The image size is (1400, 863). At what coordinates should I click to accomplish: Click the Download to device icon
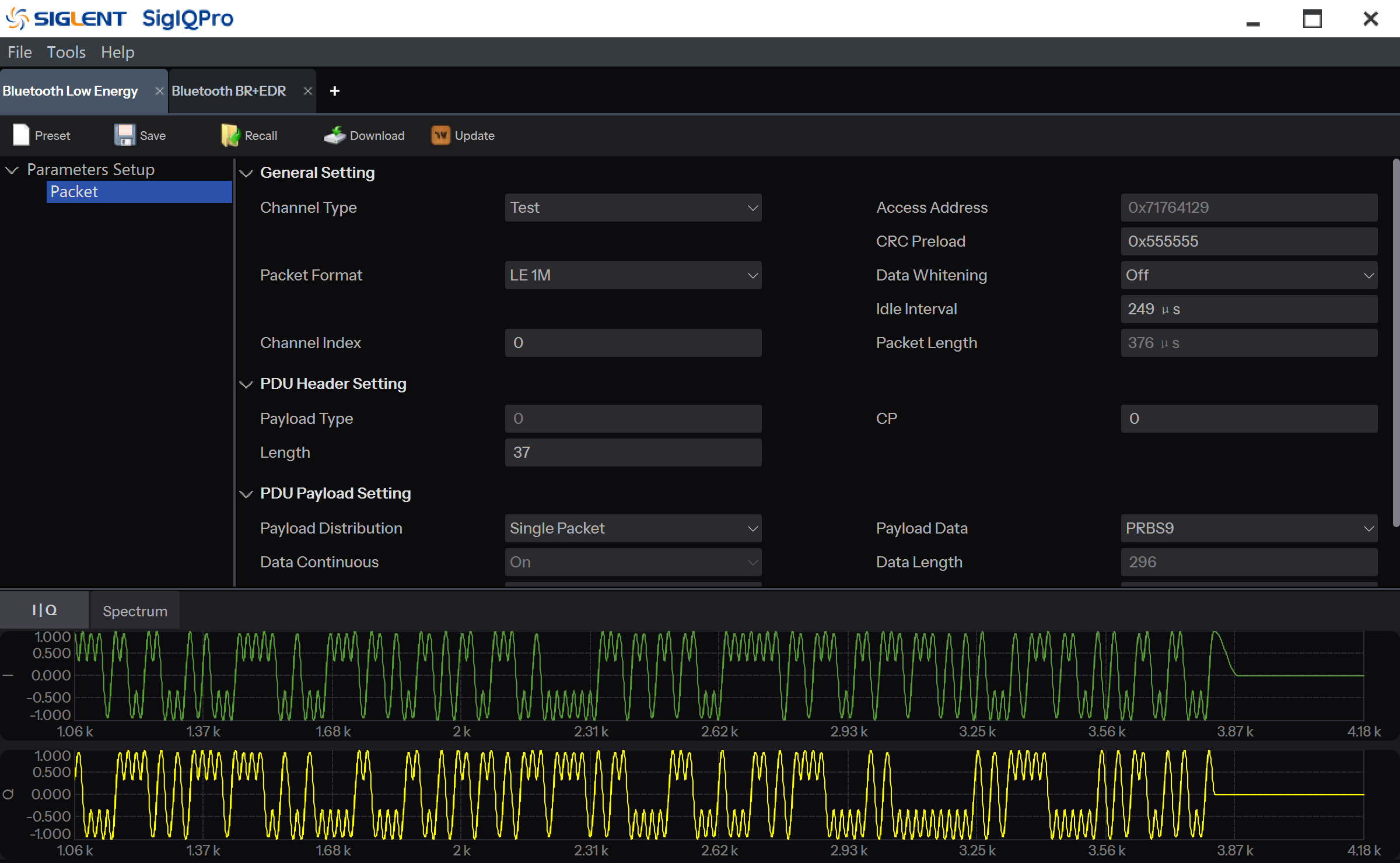335,135
